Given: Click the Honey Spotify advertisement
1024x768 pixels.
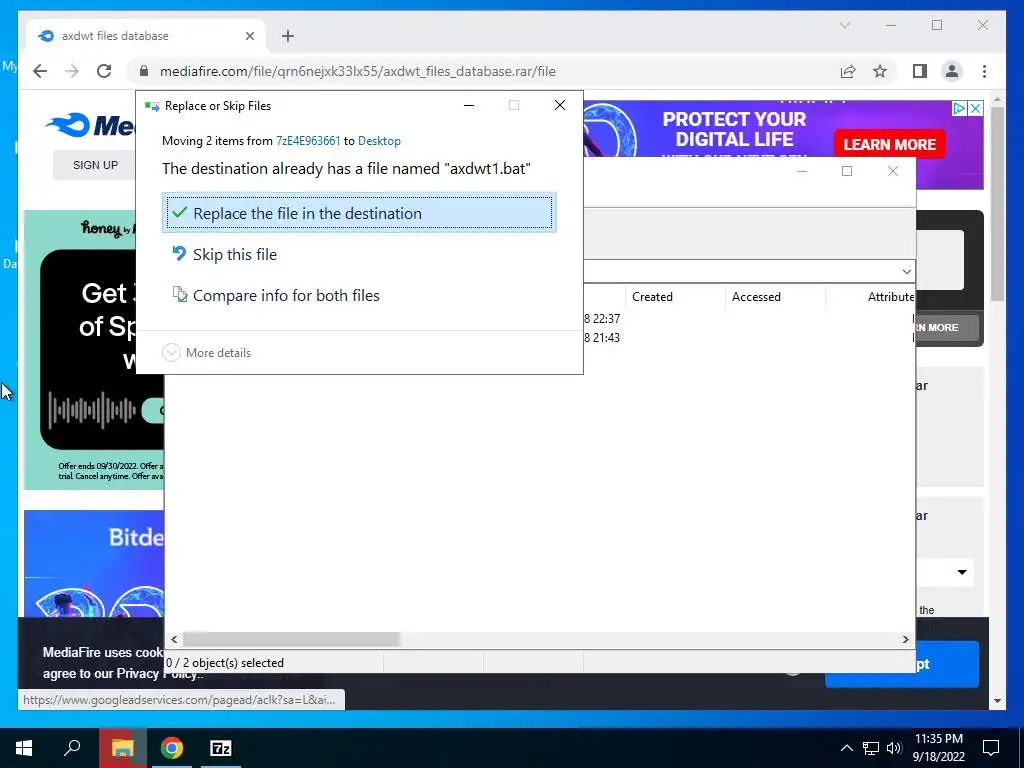Looking at the screenshot, I should coord(93,349).
